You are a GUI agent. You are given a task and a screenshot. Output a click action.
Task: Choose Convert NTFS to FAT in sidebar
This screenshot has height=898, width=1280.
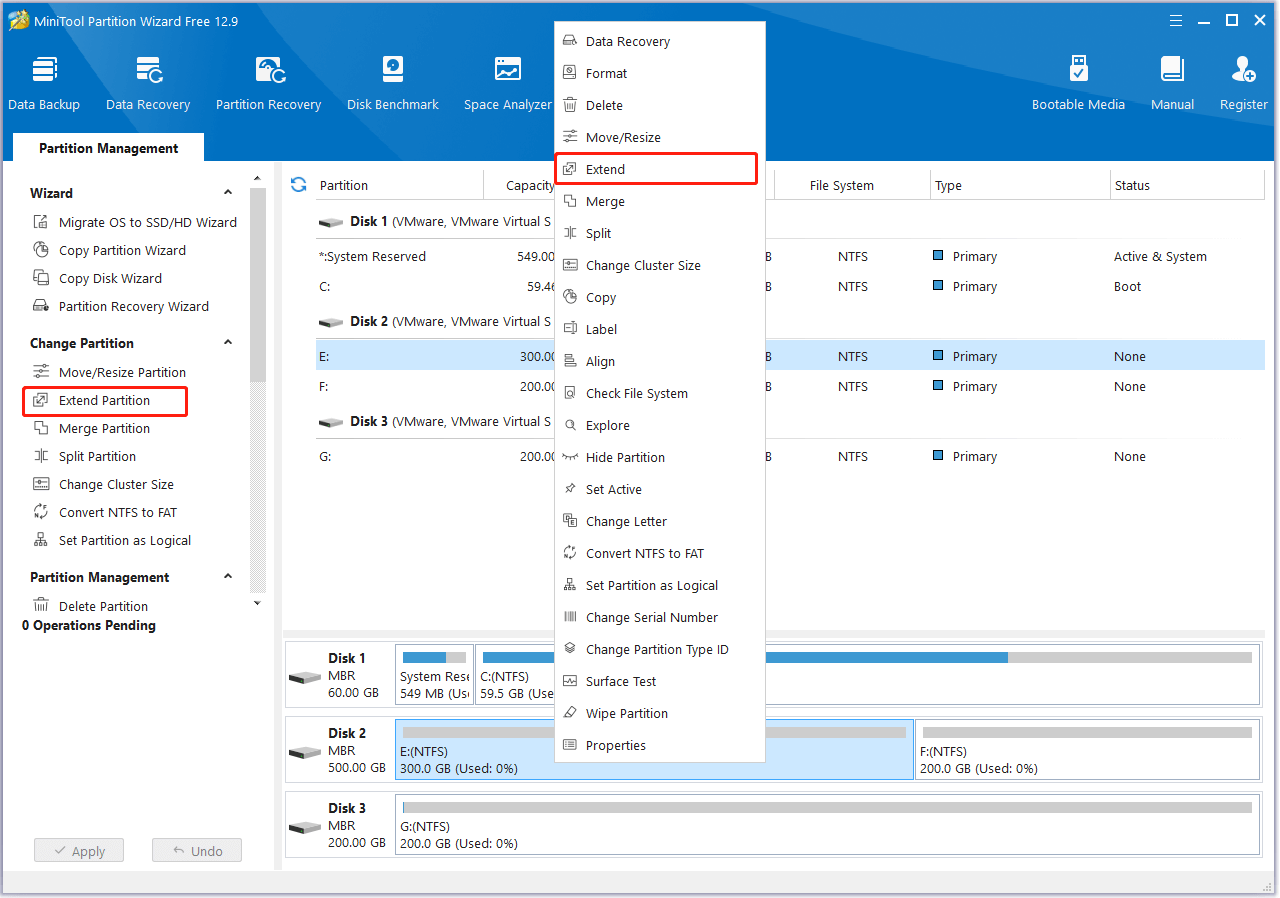[x=105, y=513]
